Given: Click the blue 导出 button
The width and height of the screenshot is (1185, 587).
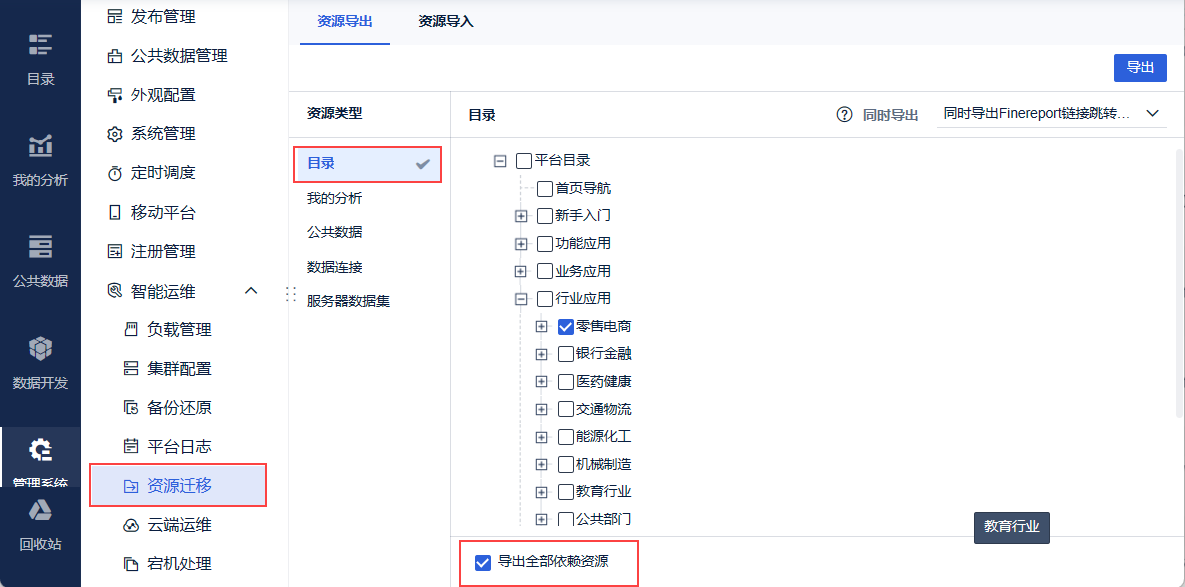Looking at the screenshot, I should pos(1140,68).
